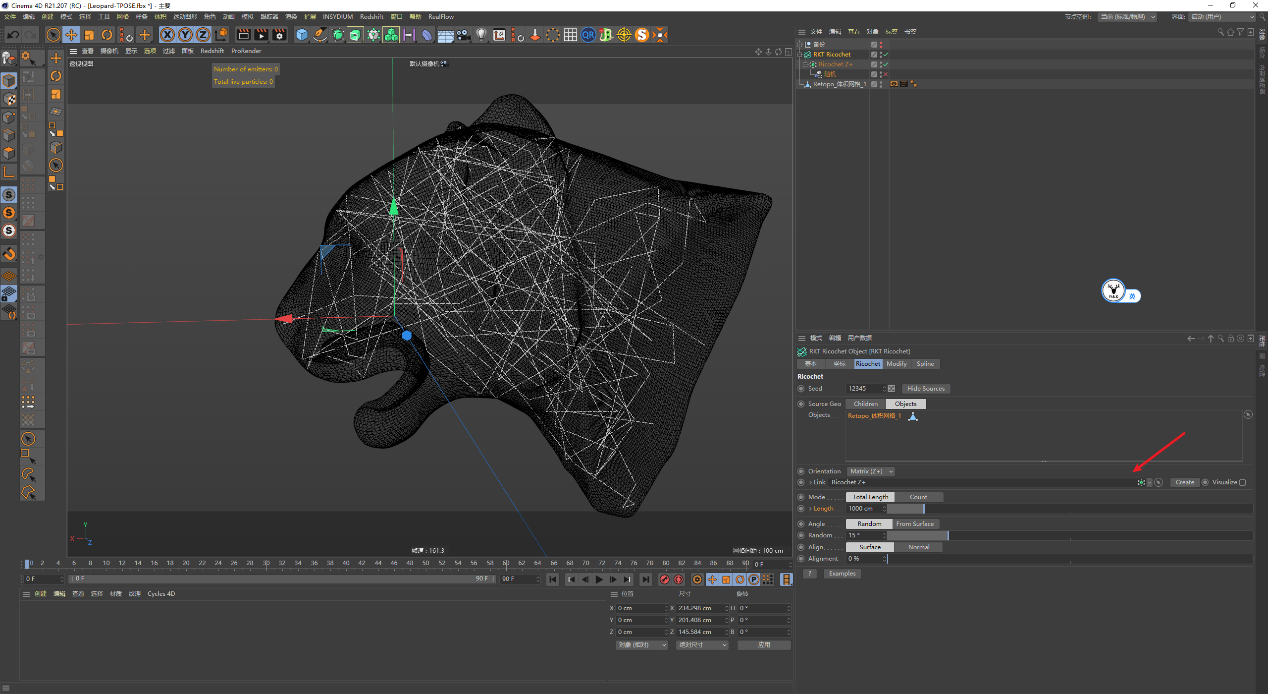Click lock icon in attribute manager header
1268x694 pixels.
pos(1231,338)
